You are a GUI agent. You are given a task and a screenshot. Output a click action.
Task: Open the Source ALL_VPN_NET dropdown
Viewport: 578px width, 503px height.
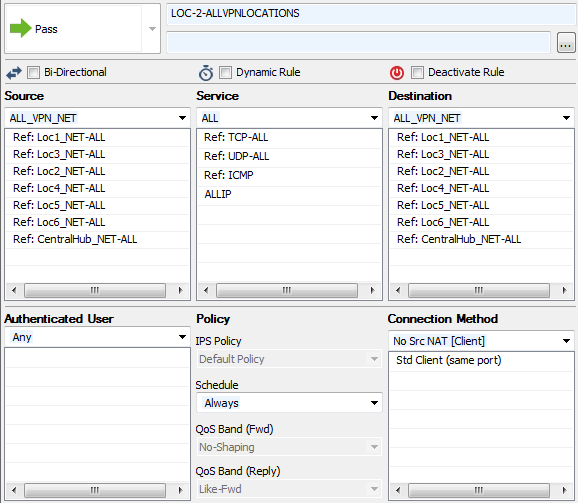point(97,118)
